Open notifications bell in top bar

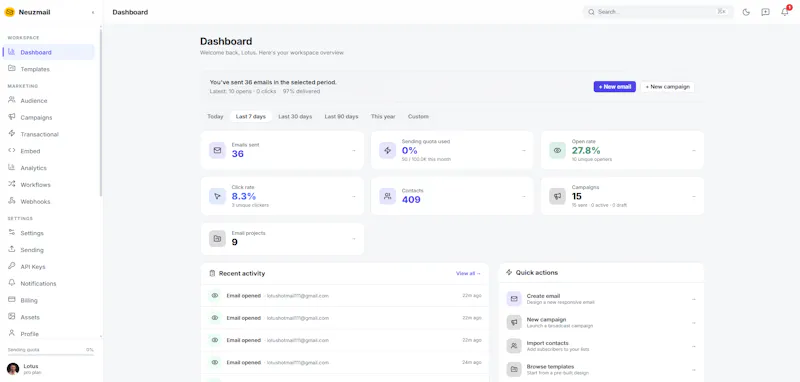point(785,12)
